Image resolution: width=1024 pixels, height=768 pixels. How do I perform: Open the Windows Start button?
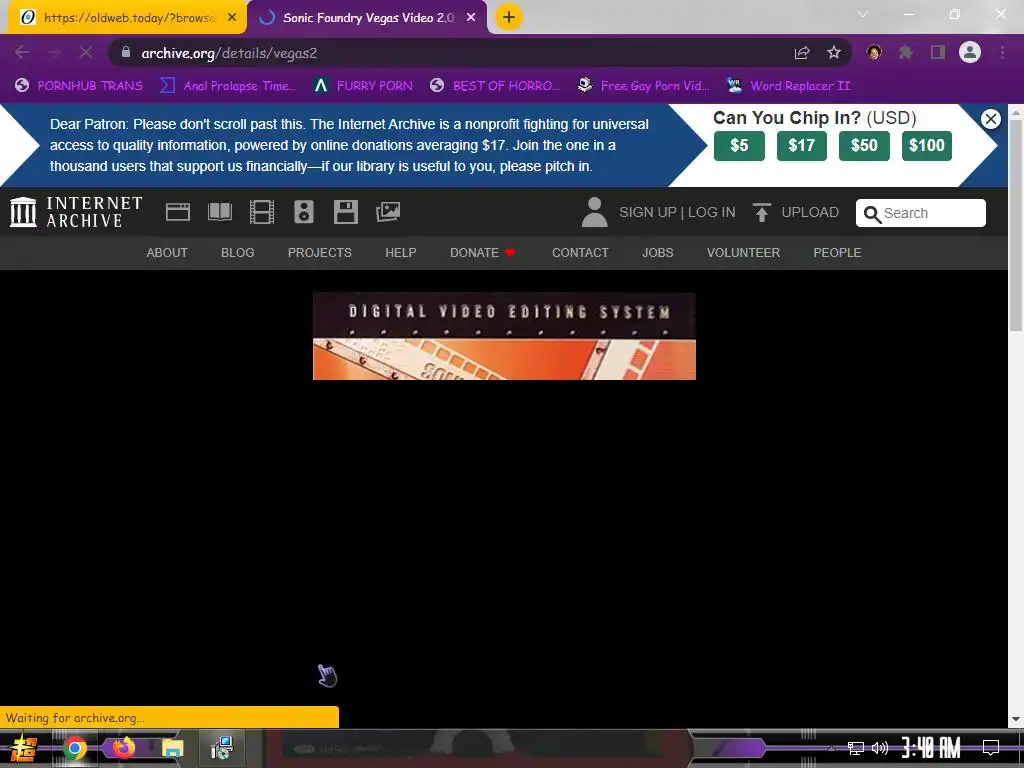(x=24, y=748)
